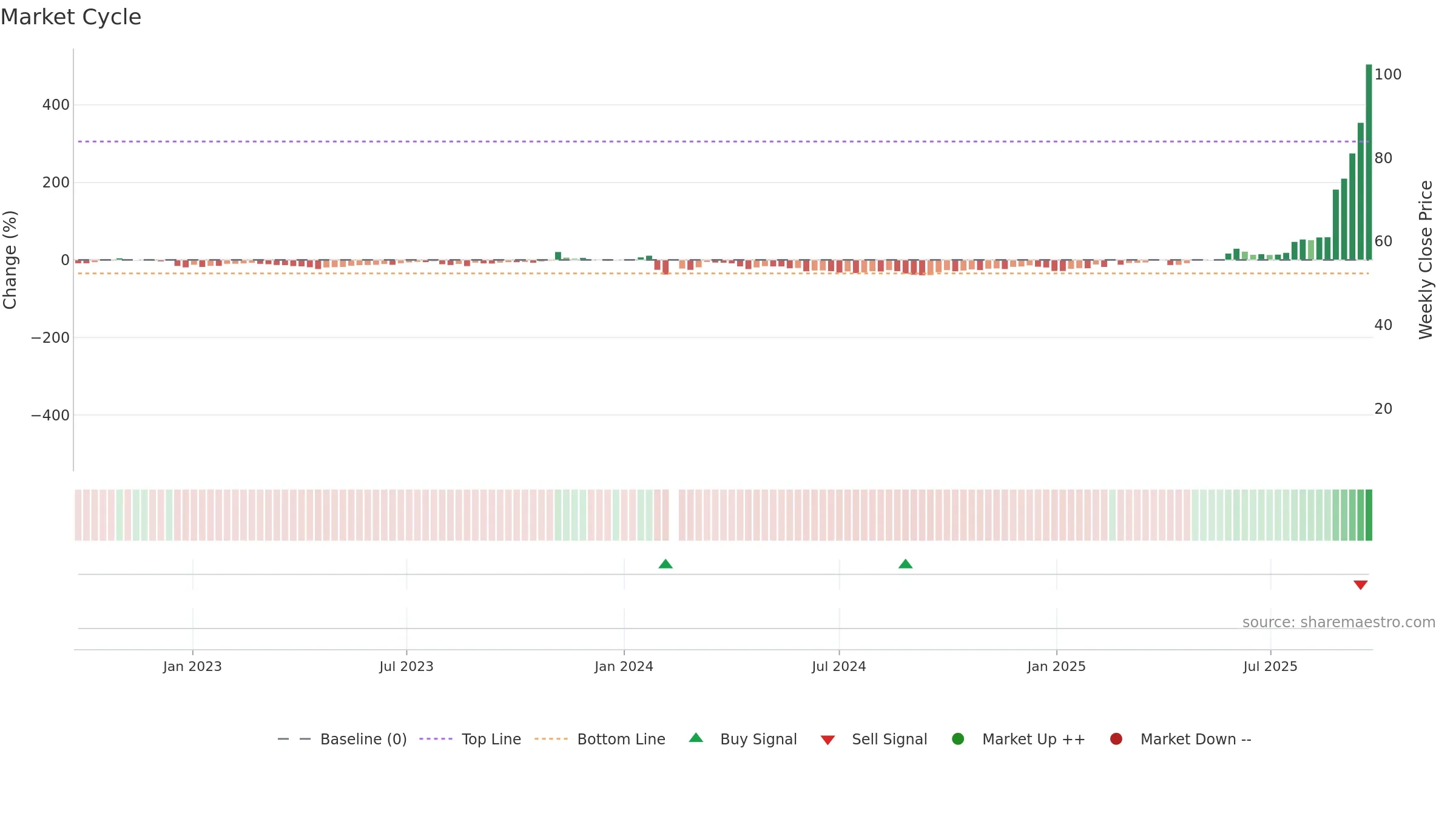Screen dimensions: 1456x819
Task: Click the Jul 2025 axis label
Action: tap(1270, 667)
